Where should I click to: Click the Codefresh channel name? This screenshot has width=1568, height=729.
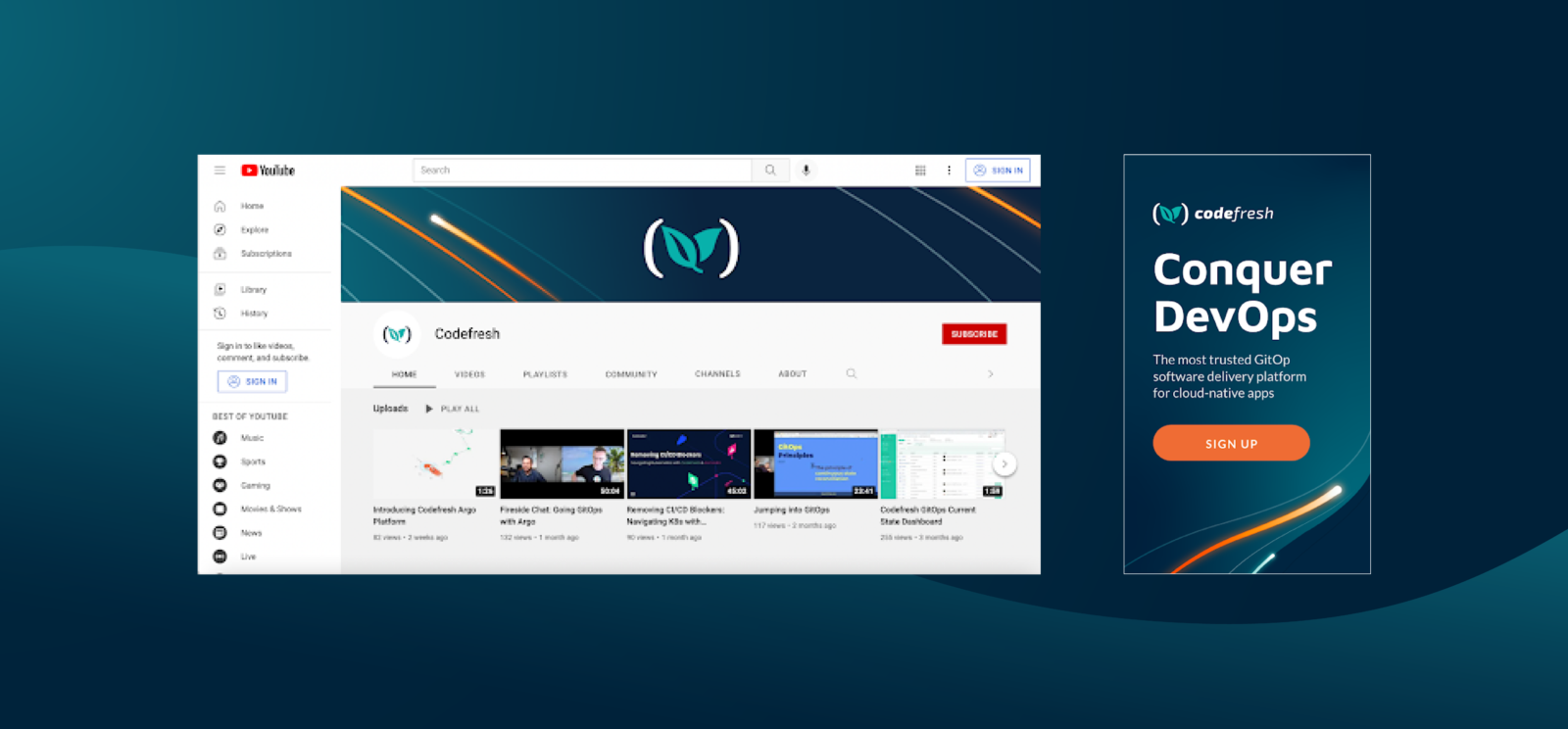click(467, 334)
